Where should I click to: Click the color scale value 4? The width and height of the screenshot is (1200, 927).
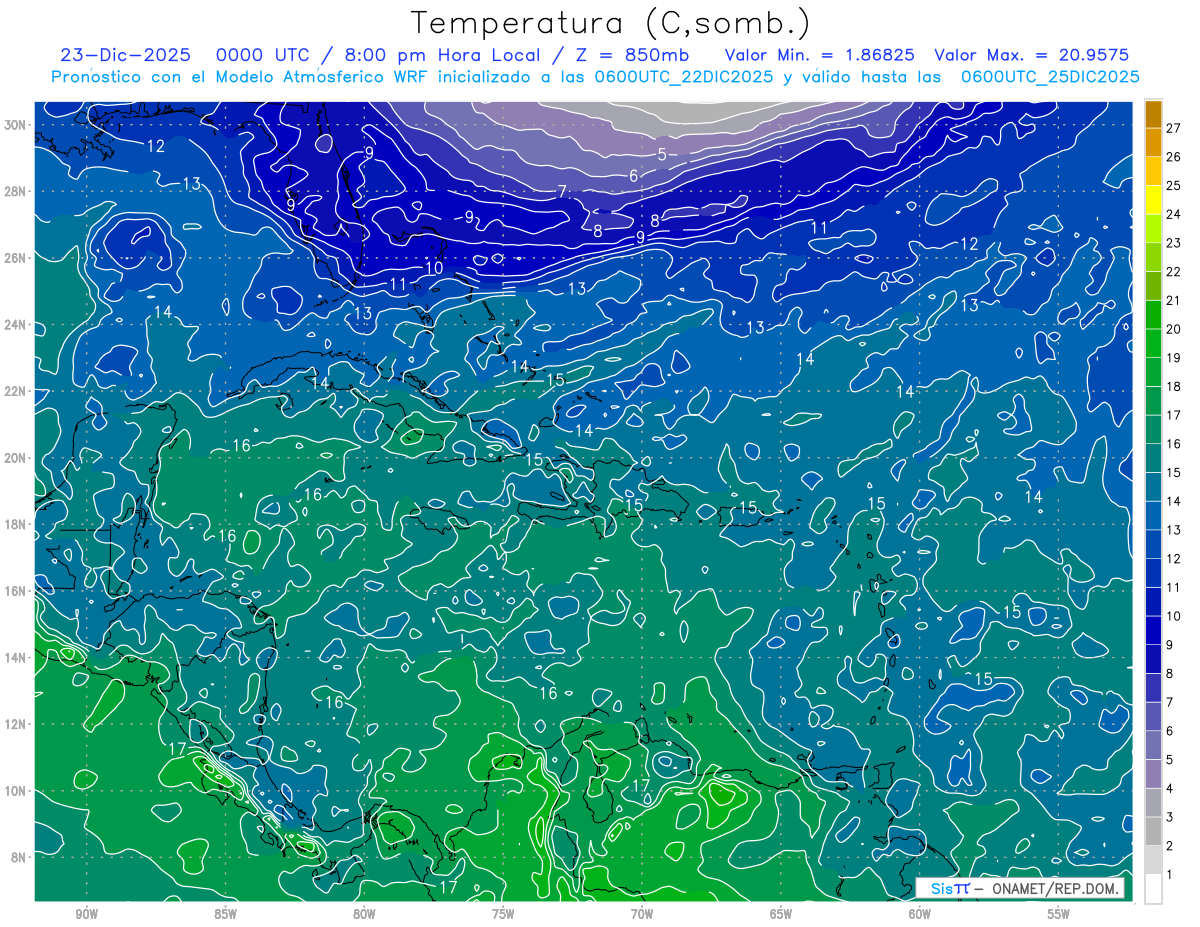pyautogui.click(x=1169, y=789)
